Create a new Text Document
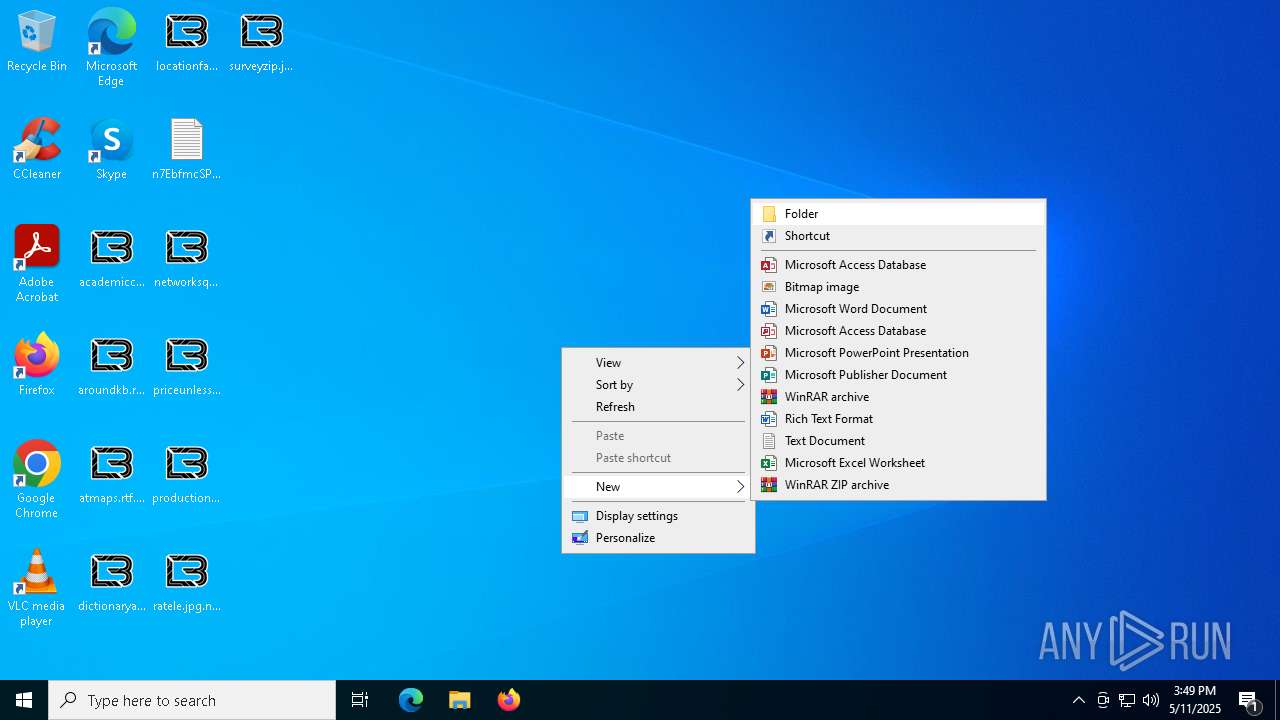Screen dimensions: 1280x720 898,441
